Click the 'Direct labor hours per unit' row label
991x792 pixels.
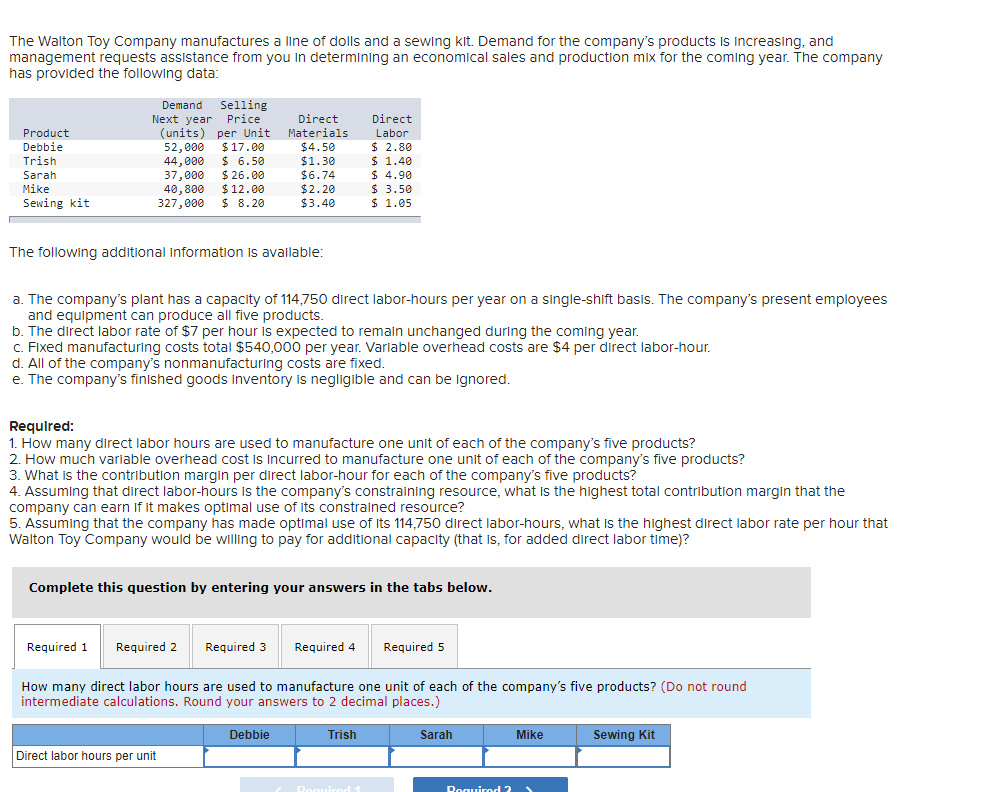[86, 756]
